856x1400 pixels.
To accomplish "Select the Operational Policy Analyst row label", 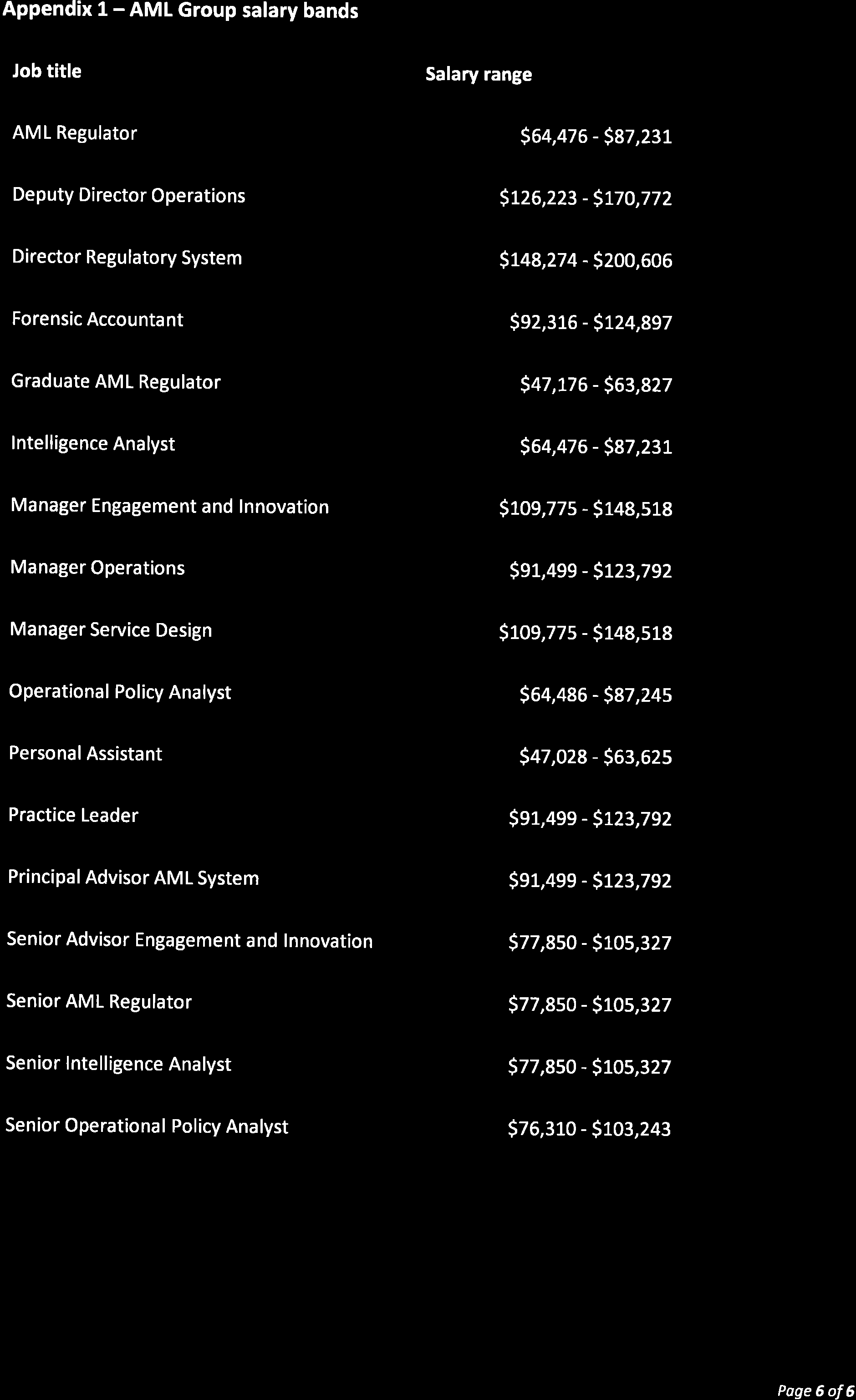I will point(120,691).
